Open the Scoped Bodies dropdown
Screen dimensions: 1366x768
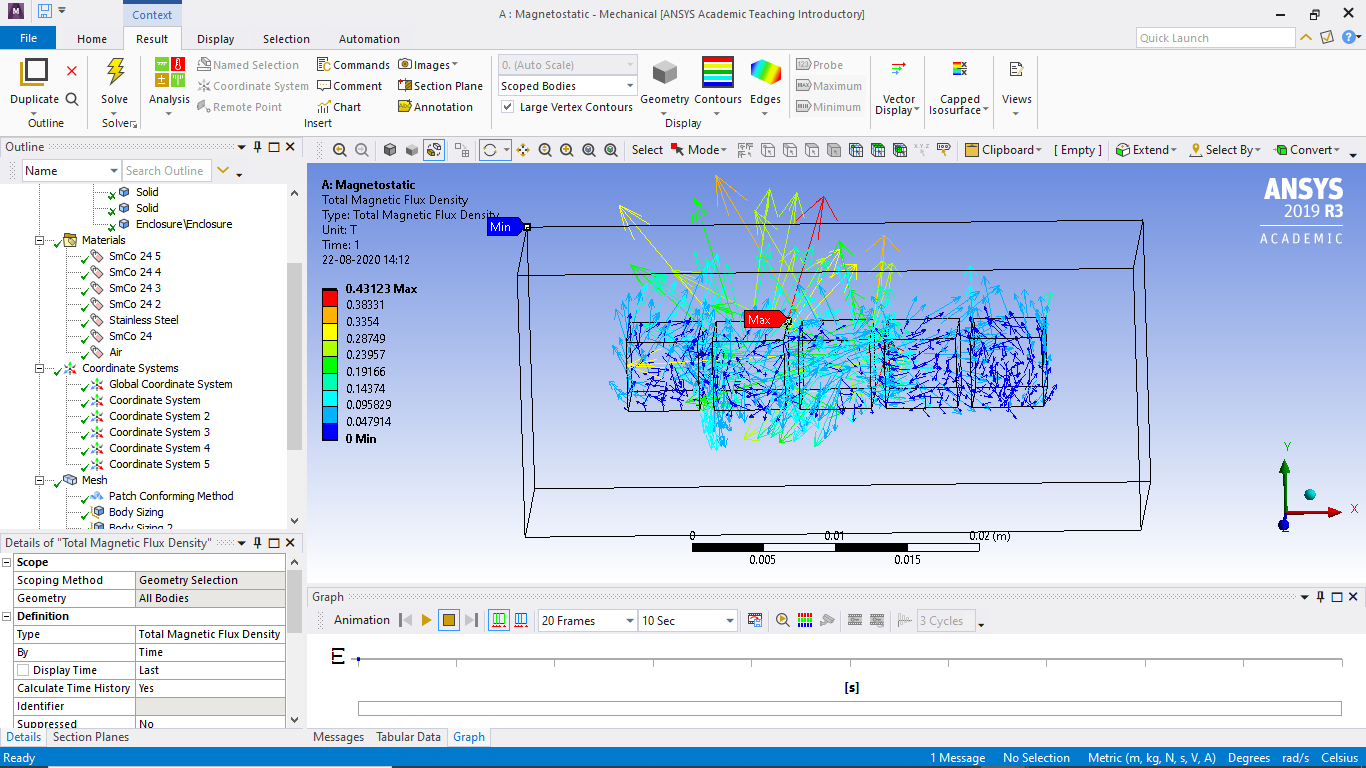tap(567, 86)
